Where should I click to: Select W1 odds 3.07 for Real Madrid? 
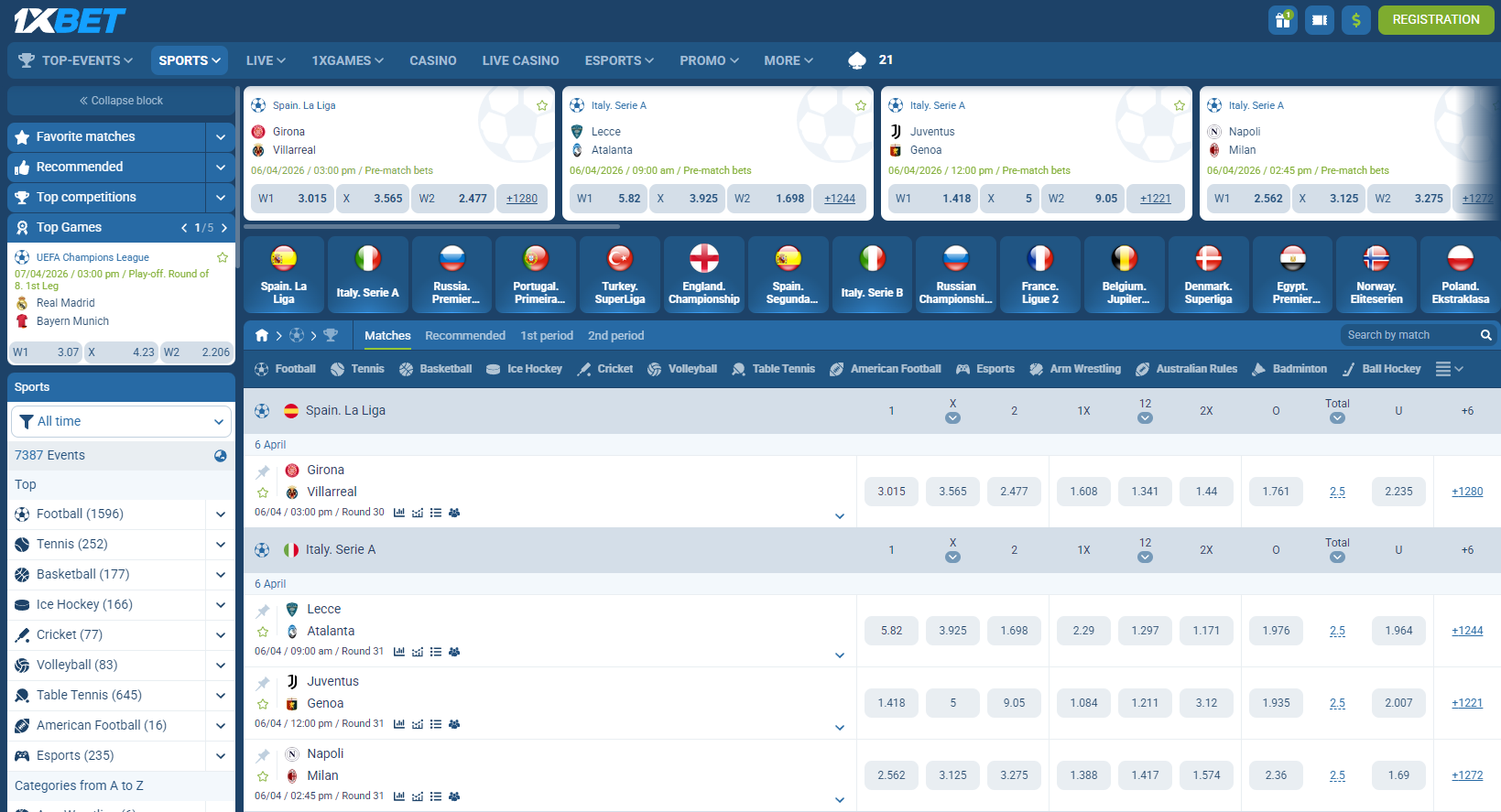tap(45, 352)
